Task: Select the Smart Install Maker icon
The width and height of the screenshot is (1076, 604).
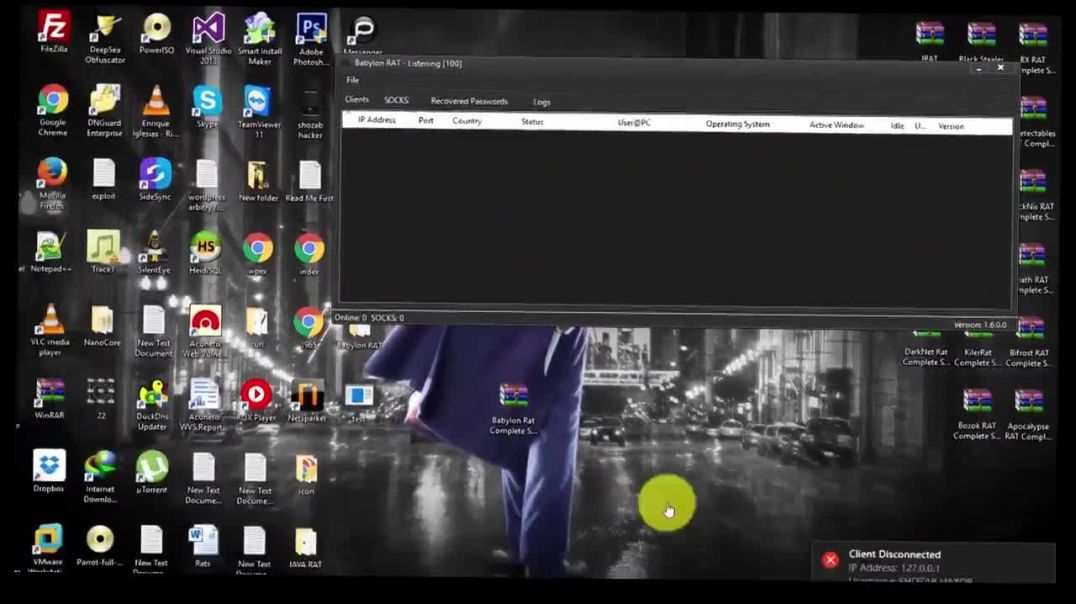Action: pyautogui.click(x=259, y=38)
